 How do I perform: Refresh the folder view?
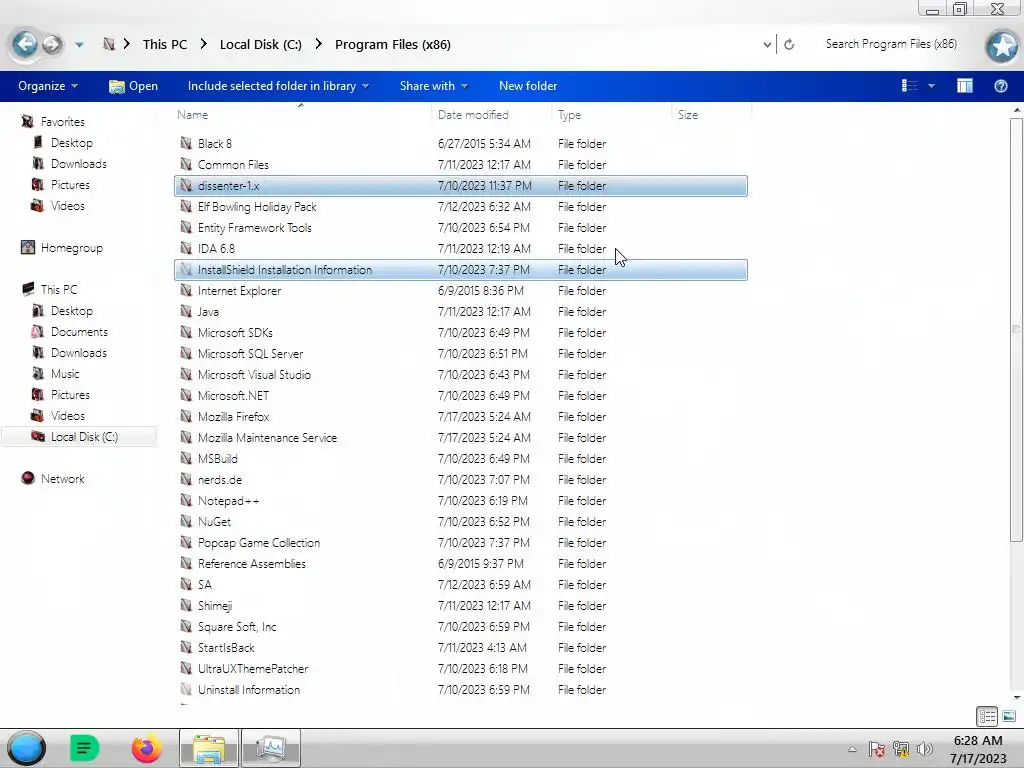pyautogui.click(x=789, y=44)
